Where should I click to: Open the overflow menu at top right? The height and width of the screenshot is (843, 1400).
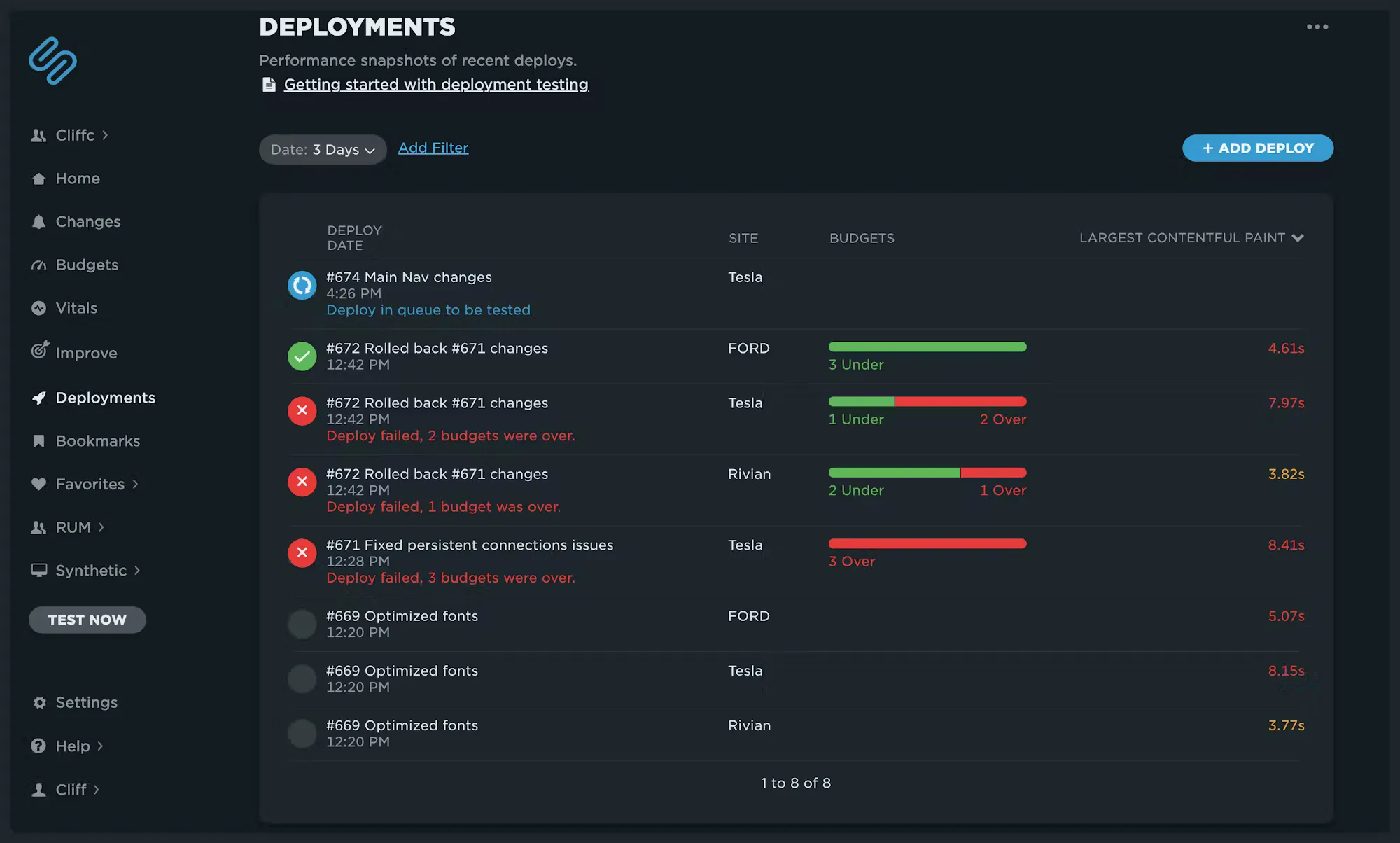1317,27
